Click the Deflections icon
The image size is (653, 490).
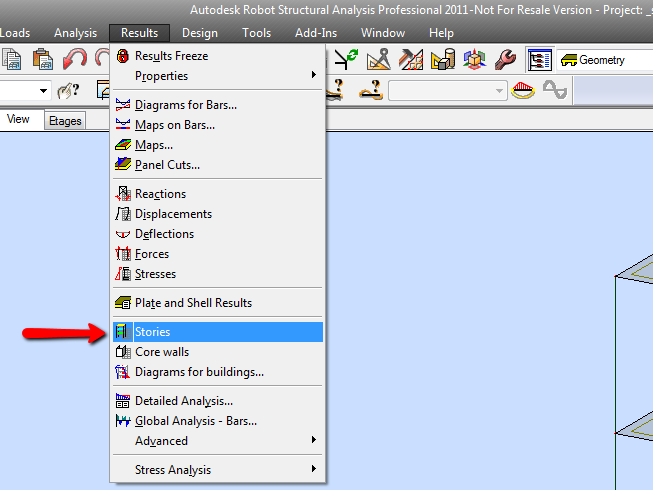coord(123,234)
